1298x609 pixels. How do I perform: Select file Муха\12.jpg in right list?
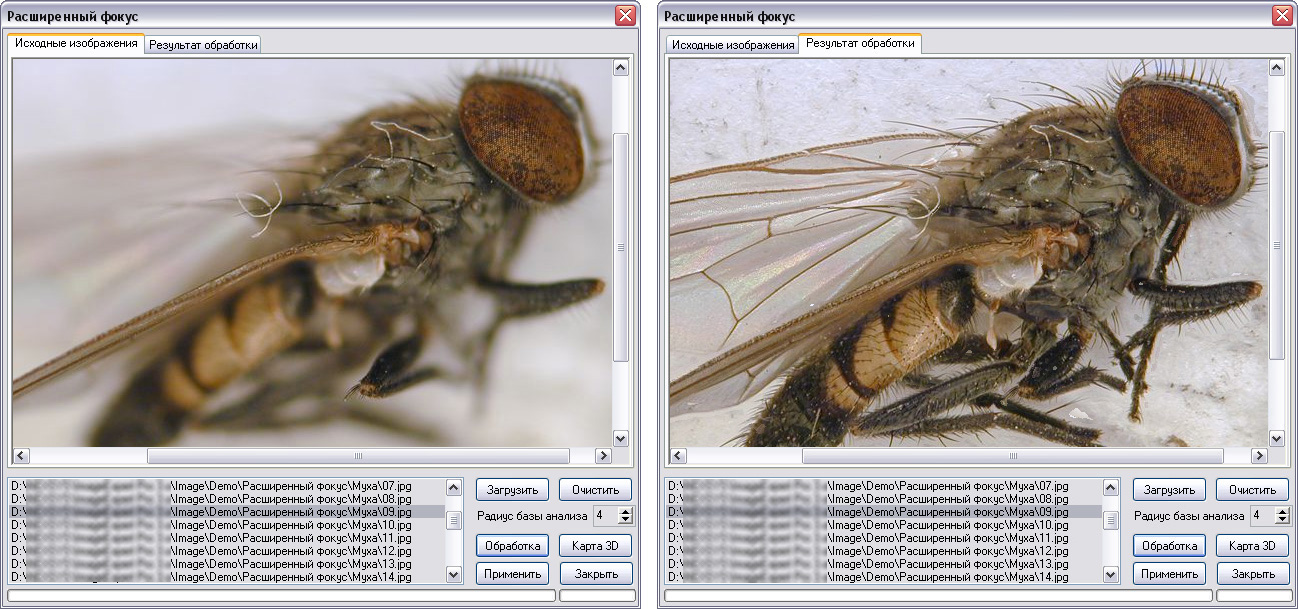883,551
